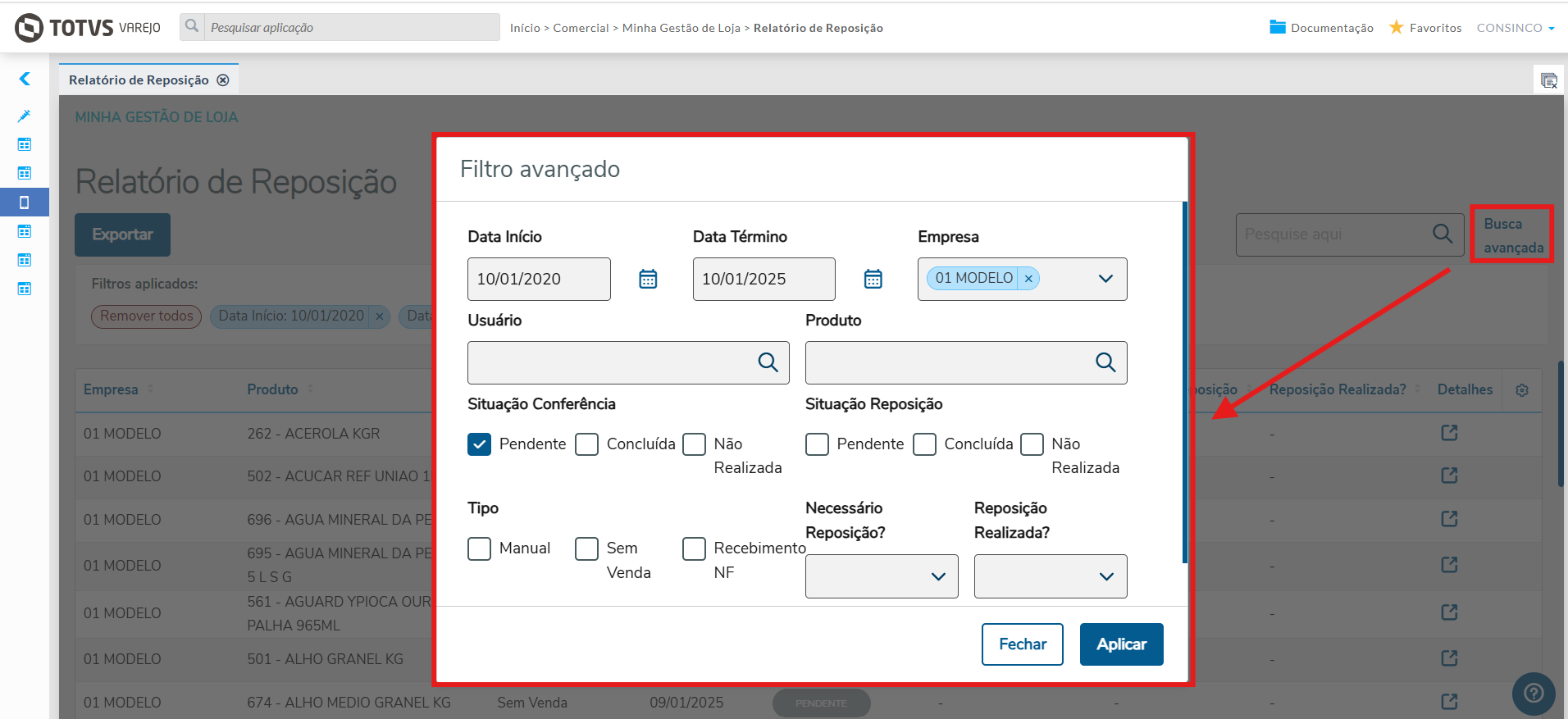This screenshot has height=719, width=1568.
Task: Click the Aplicar button
Action: [1121, 644]
